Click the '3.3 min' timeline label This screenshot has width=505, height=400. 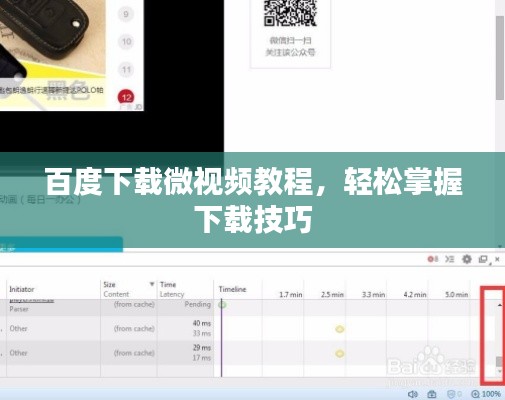pyautogui.click(x=374, y=295)
